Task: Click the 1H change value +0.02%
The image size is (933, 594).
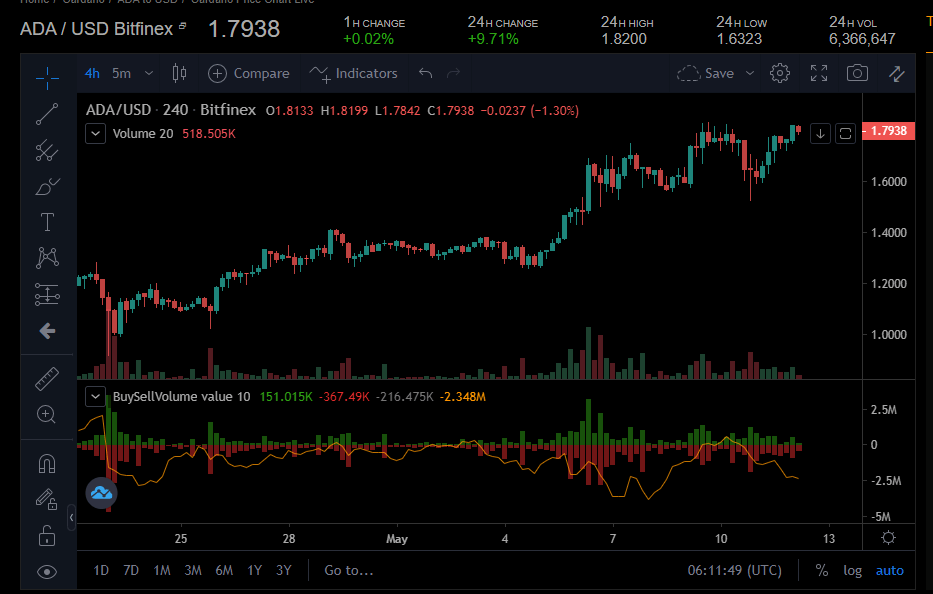Action: pos(368,39)
